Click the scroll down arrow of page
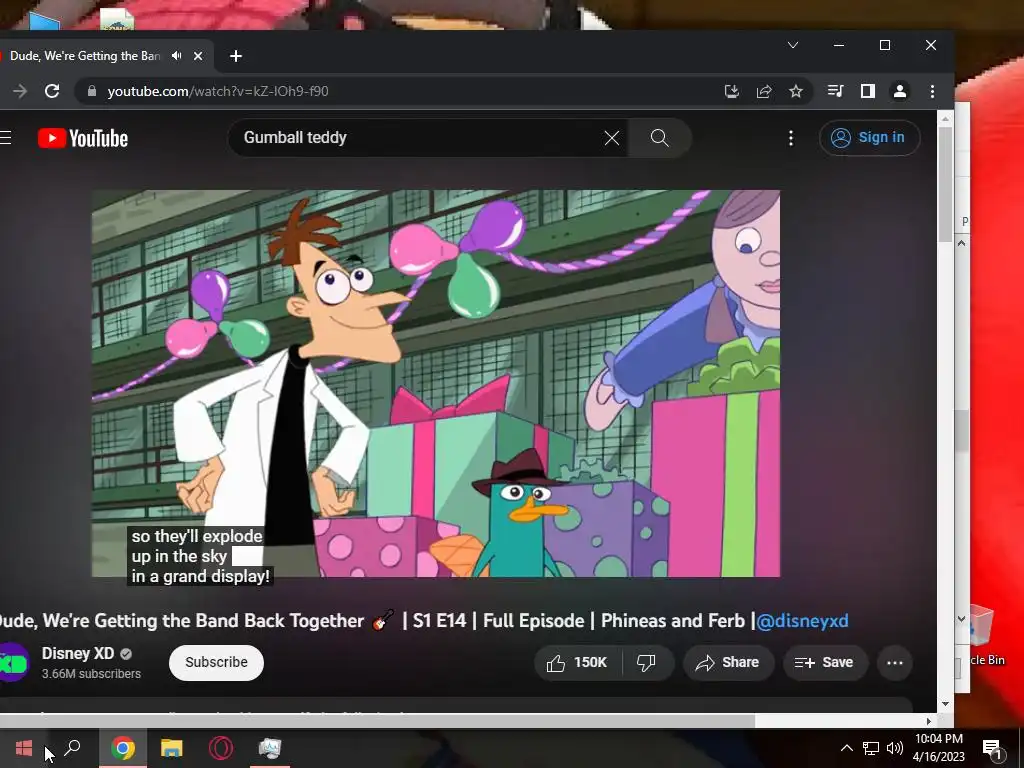Screen dimensions: 1024x768 point(945,704)
